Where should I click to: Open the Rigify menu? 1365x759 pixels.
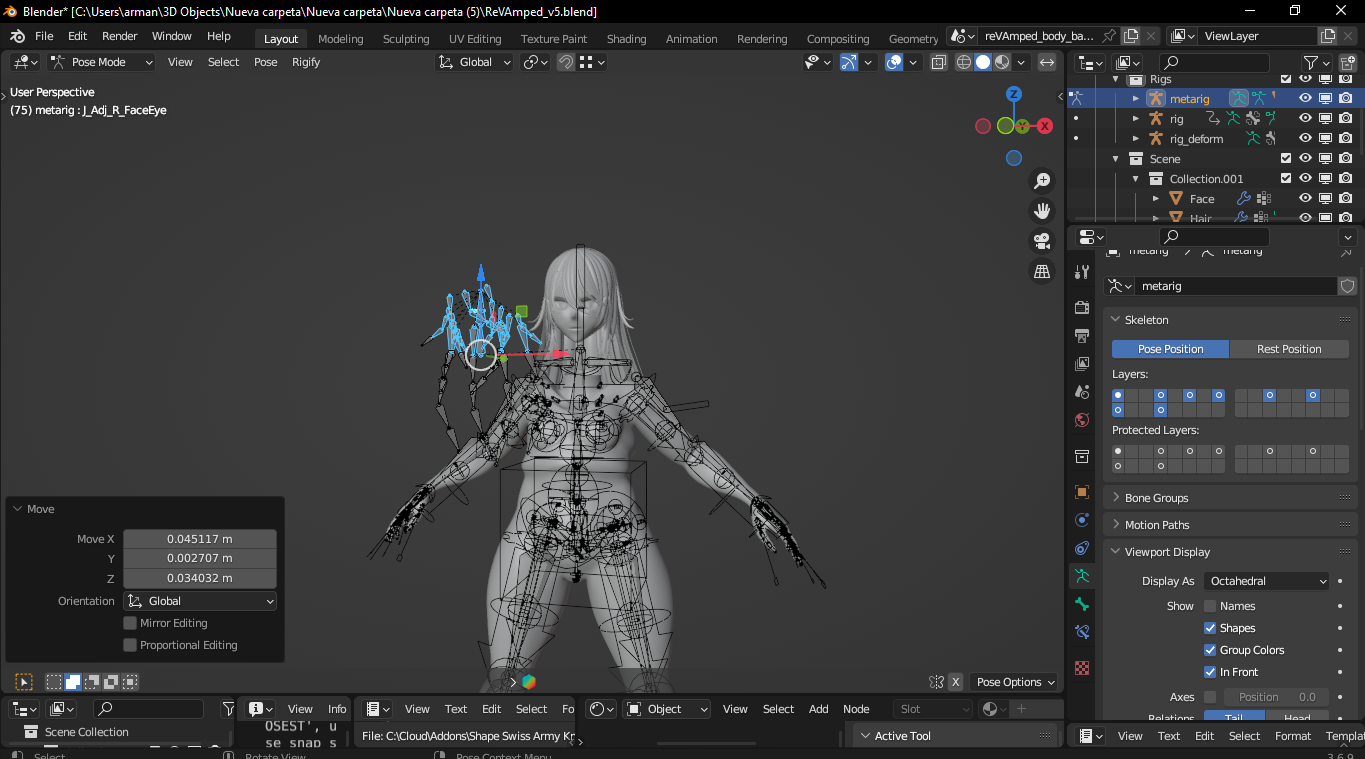(306, 62)
